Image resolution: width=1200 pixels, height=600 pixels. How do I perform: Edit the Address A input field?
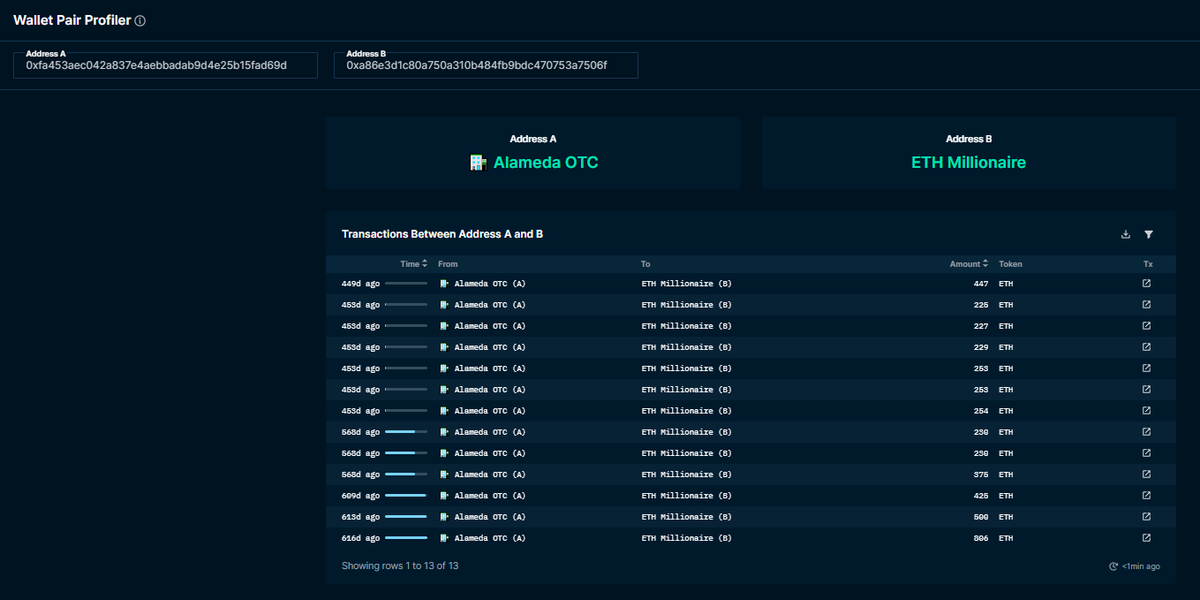[165, 65]
